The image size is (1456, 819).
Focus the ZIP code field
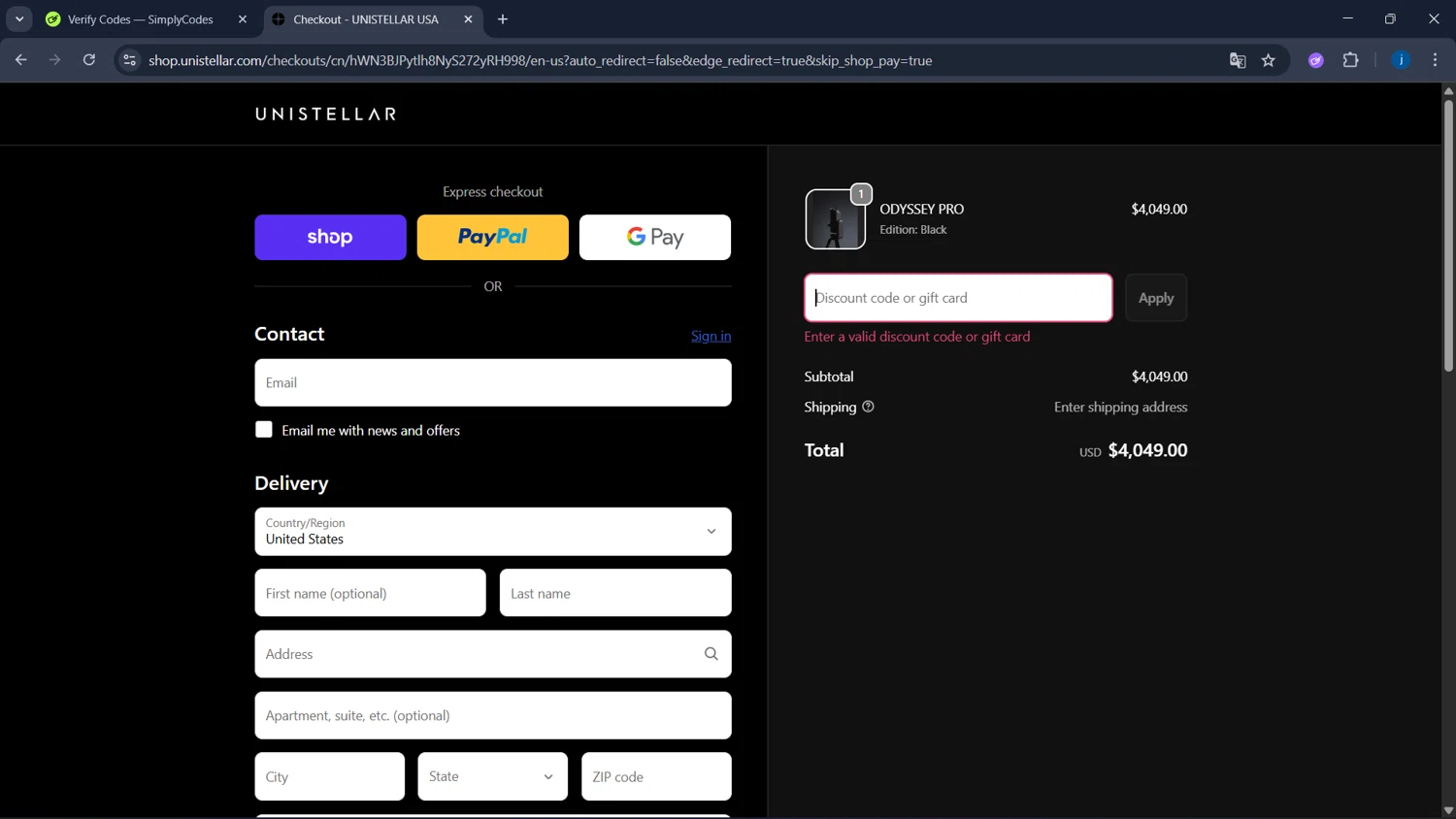tap(656, 776)
